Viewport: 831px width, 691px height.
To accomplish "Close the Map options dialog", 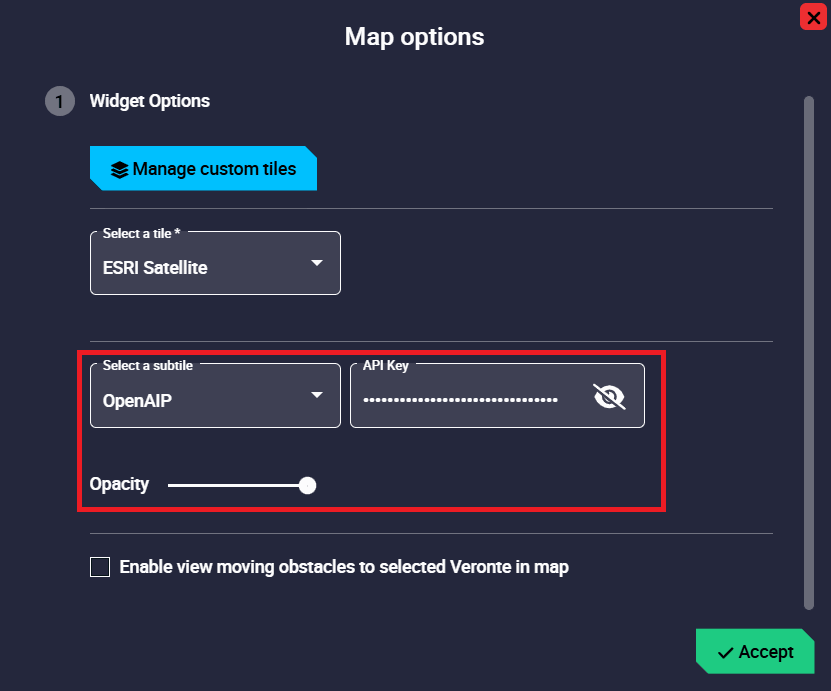I will tap(813, 17).
